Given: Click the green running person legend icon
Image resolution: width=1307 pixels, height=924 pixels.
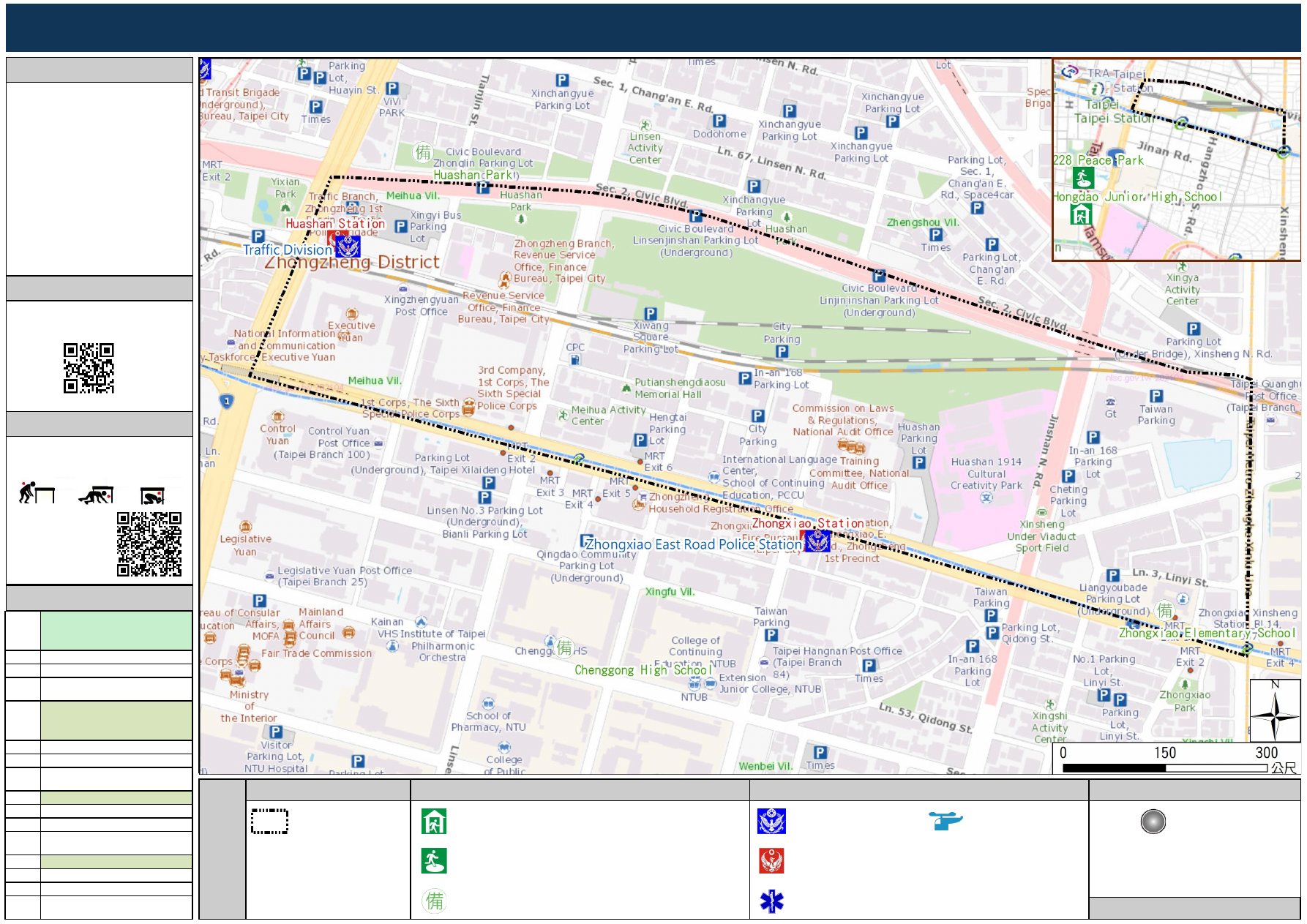Looking at the screenshot, I should click(x=434, y=861).
